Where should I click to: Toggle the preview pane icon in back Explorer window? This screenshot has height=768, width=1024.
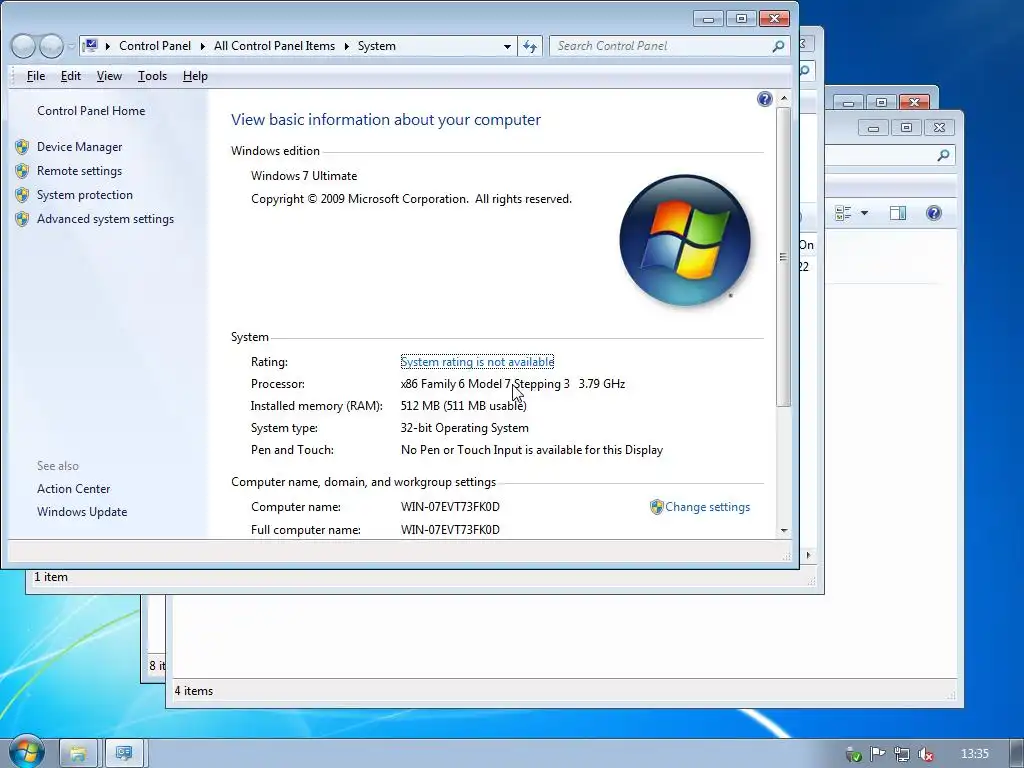coord(898,213)
